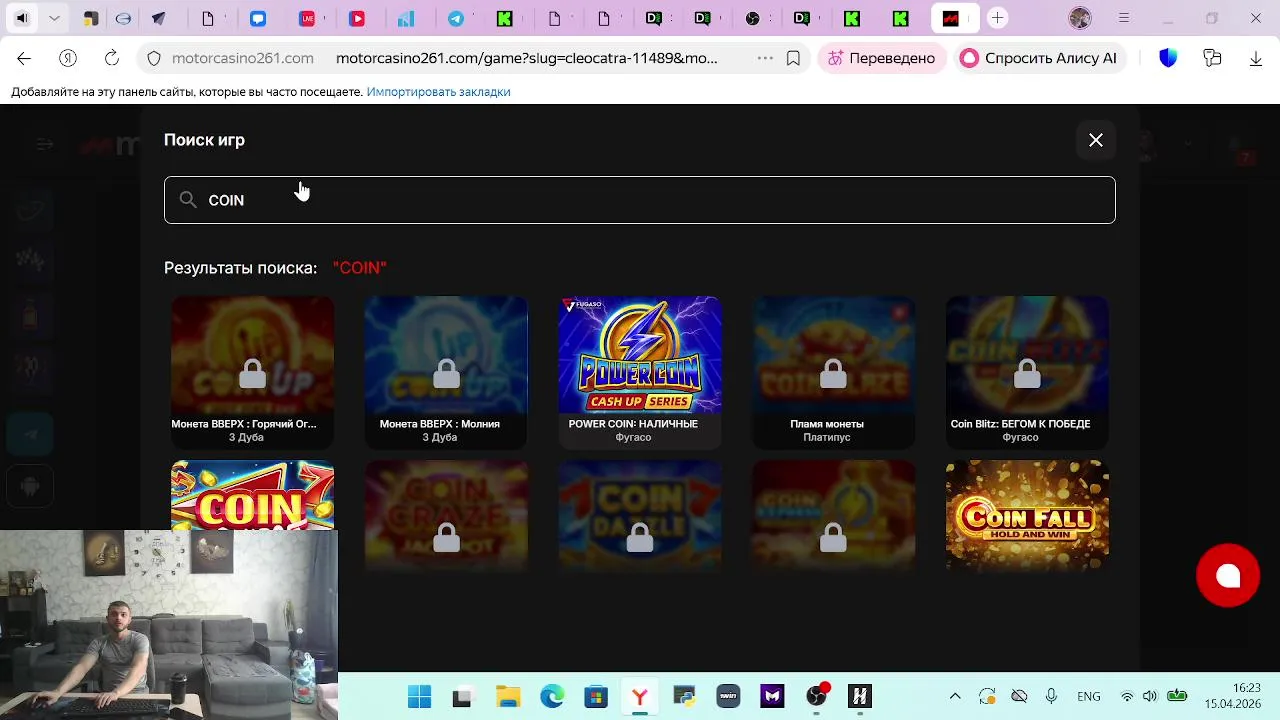
Task: Open Yandex home button in toolbar
Action: [68, 58]
